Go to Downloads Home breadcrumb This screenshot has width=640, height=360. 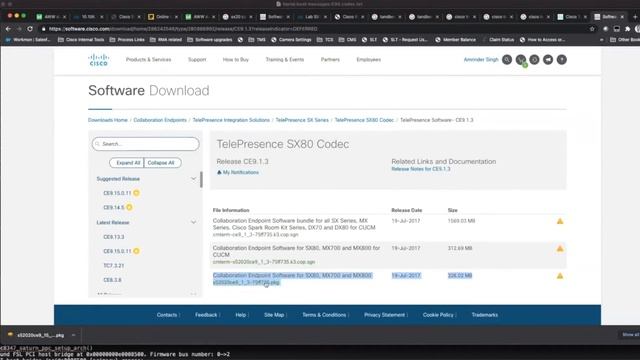pos(108,120)
